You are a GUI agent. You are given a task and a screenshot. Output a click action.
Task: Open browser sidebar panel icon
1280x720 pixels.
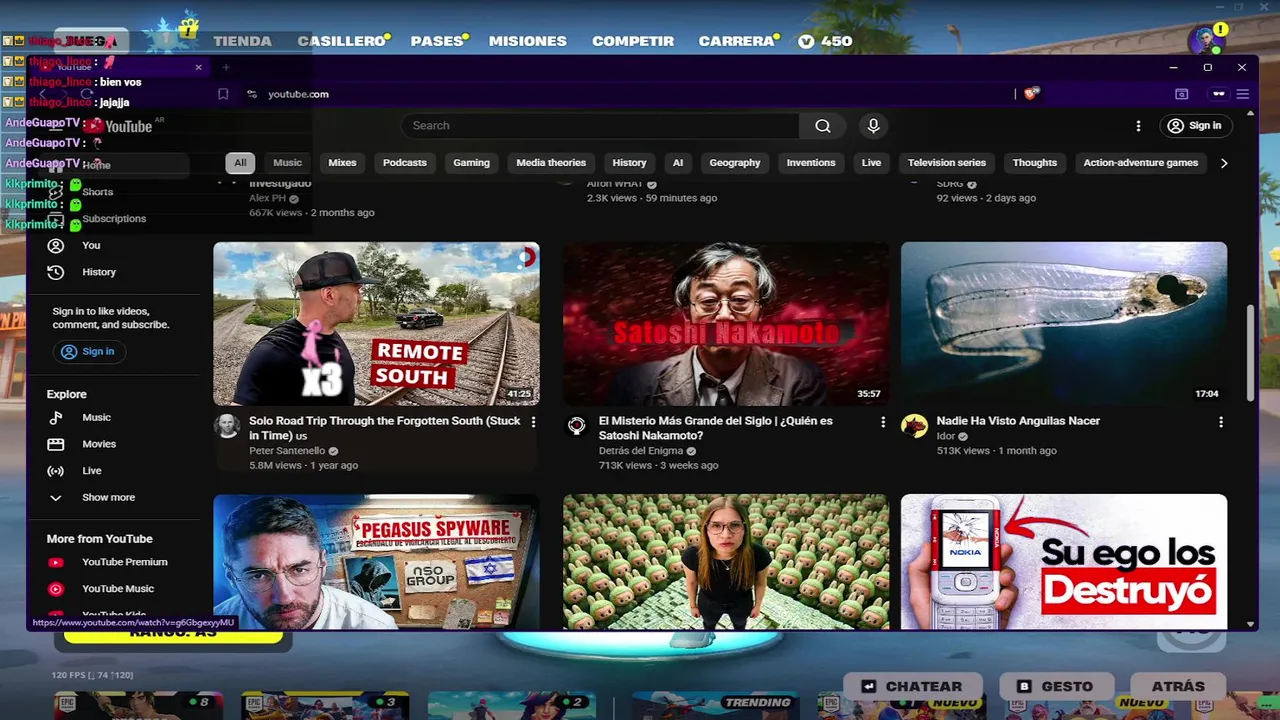(1182, 94)
